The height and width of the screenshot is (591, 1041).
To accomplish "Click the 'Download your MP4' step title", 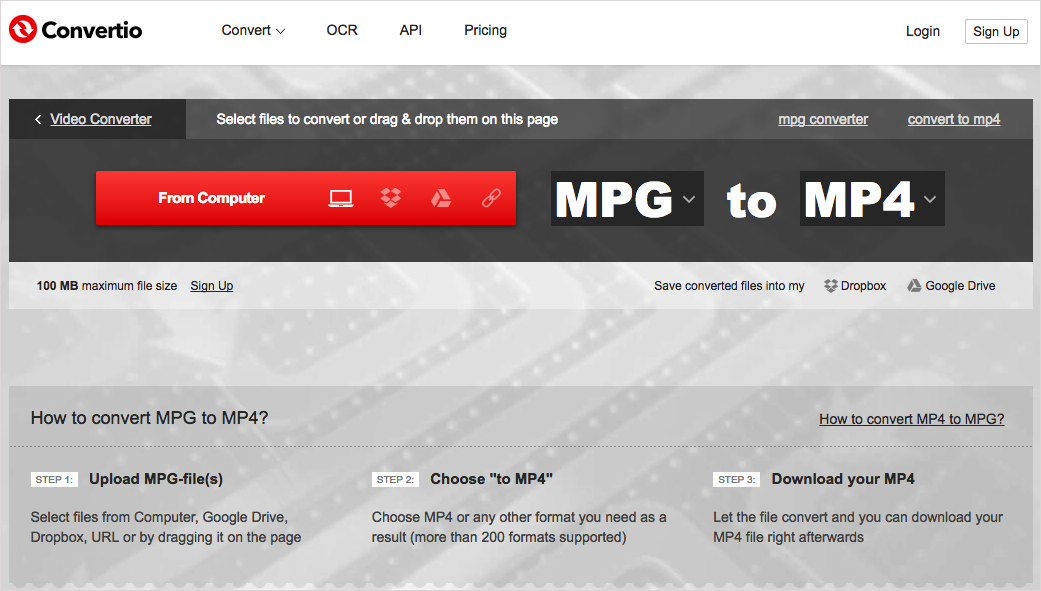I will point(843,479).
